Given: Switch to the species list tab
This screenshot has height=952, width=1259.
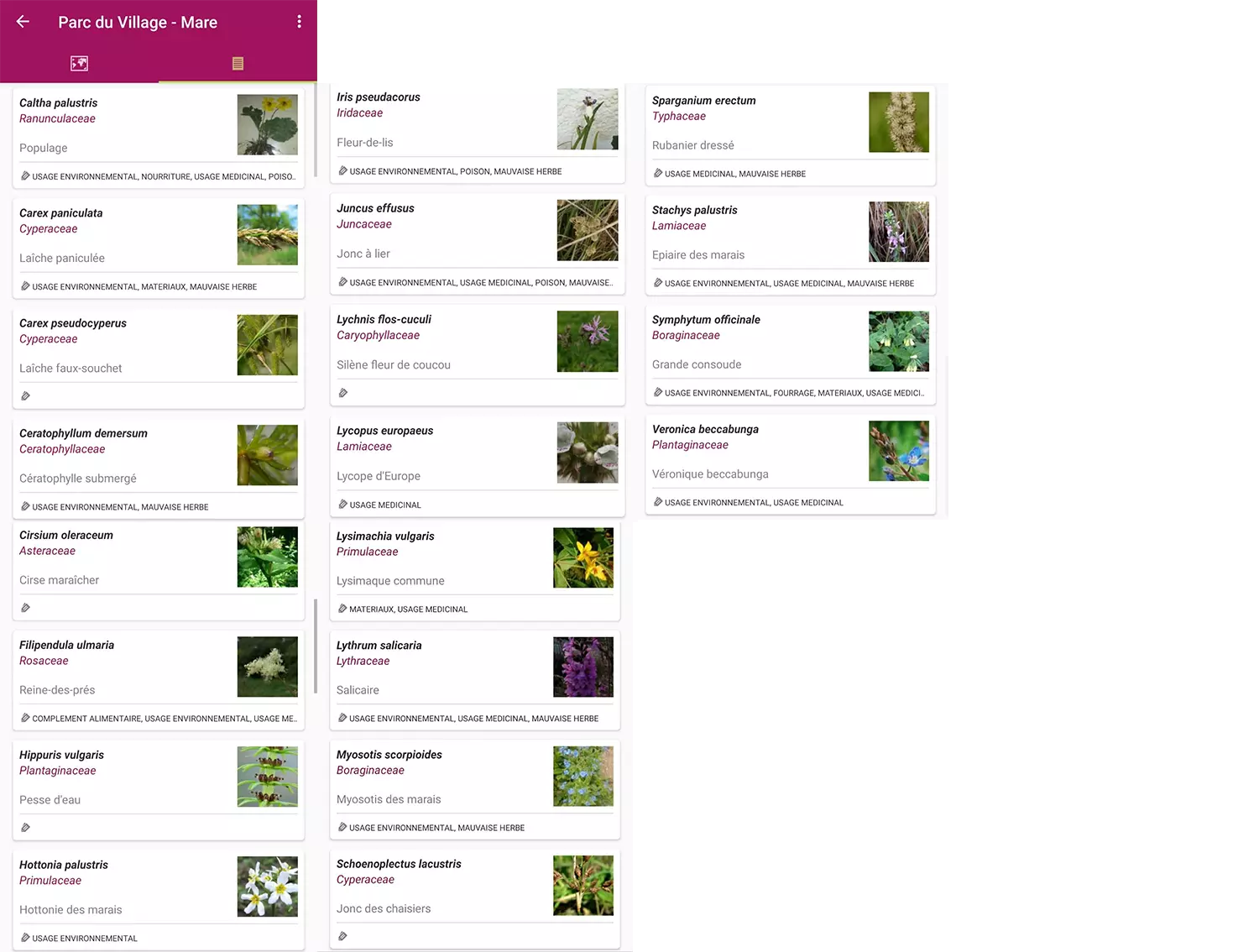Looking at the screenshot, I should [x=238, y=63].
